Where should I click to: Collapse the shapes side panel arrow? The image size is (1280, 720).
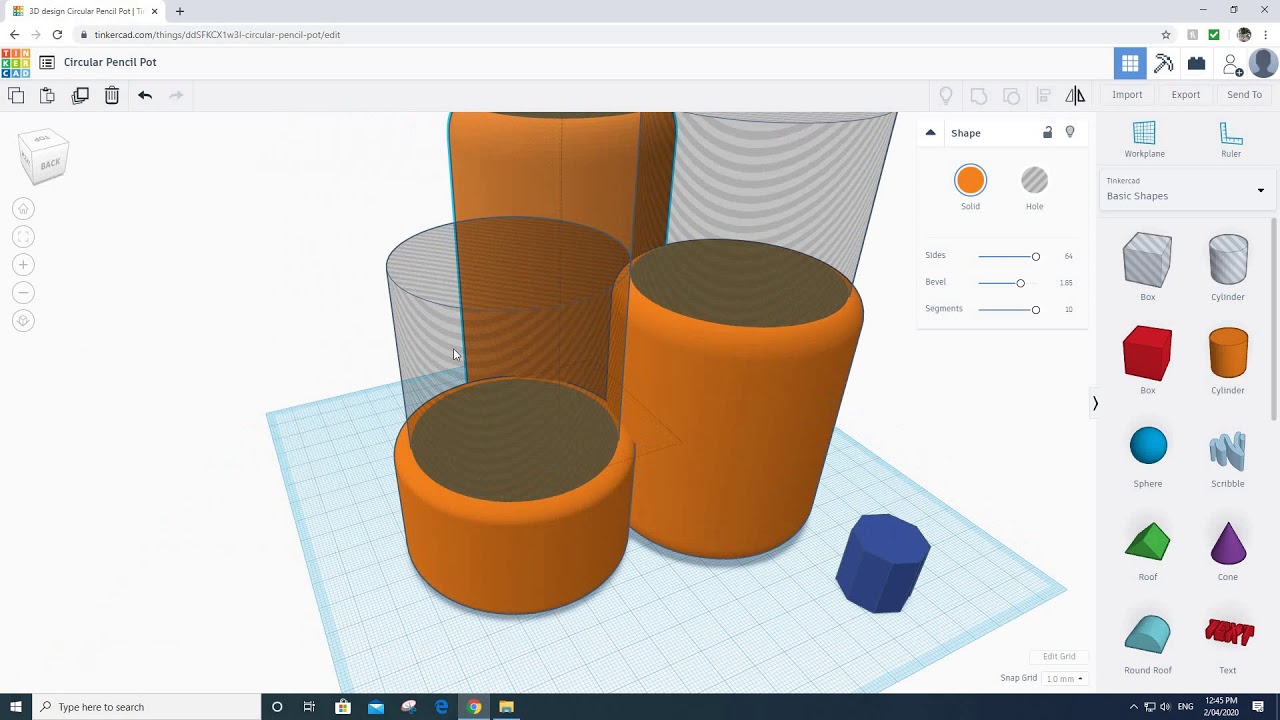click(1095, 403)
